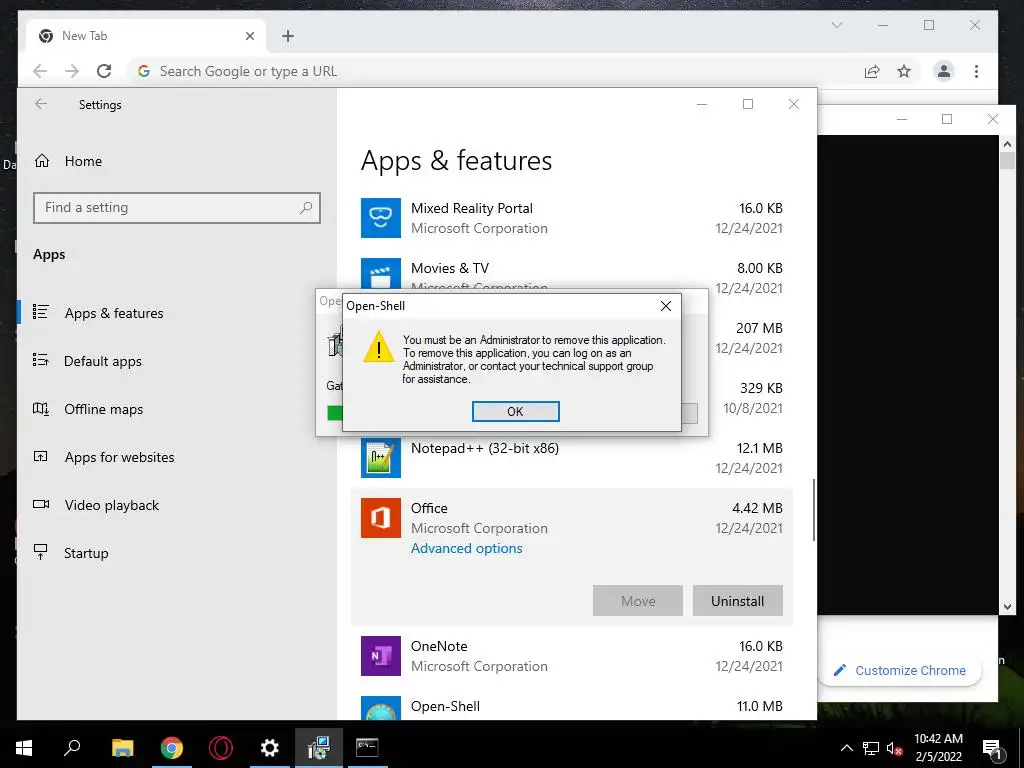Click Mixed Reality Portal app name
The width and height of the screenshot is (1024, 768).
tap(472, 208)
